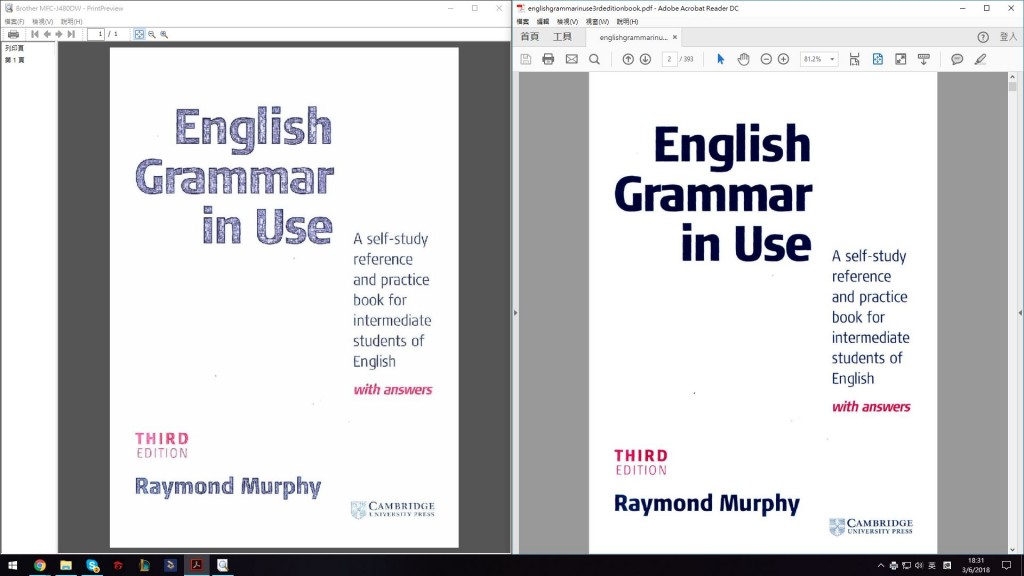The width and height of the screenshot is (1024, 576).
Task: Click the Acrobat page number field
Action: [x=669, y=59]
